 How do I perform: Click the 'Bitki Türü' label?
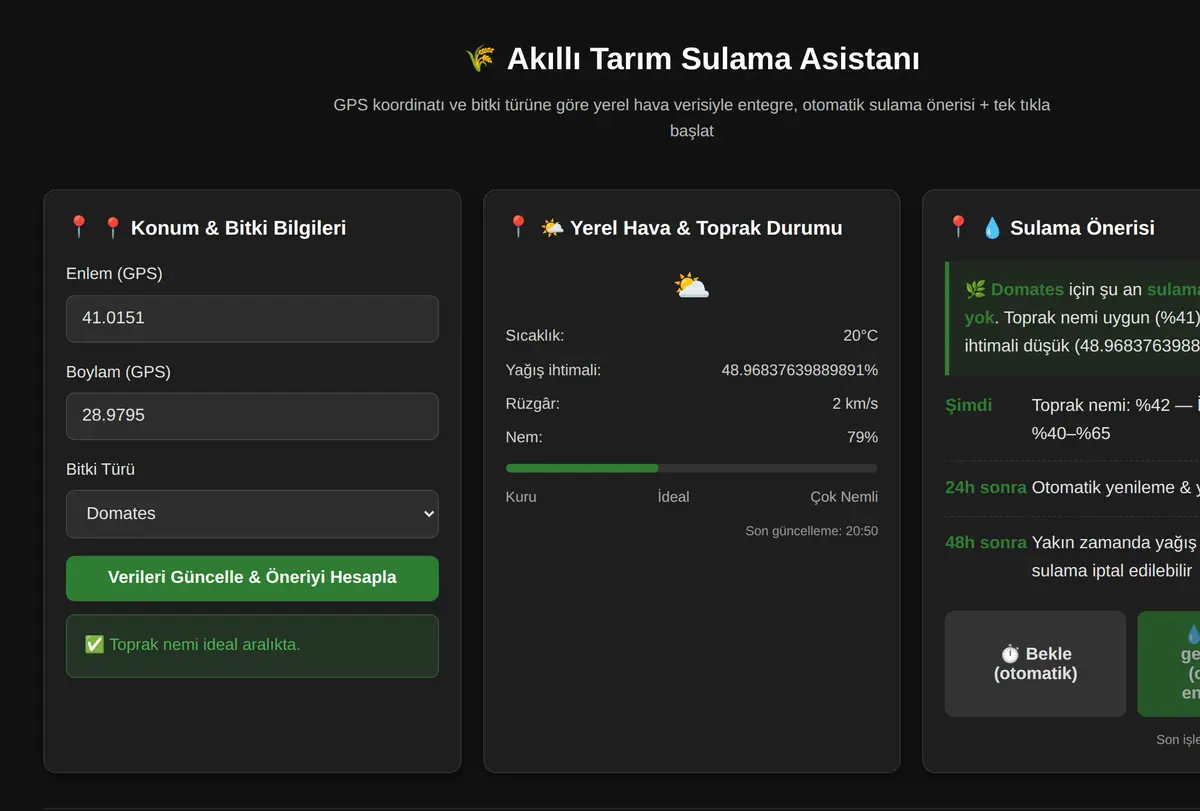[x=100, y=469]
